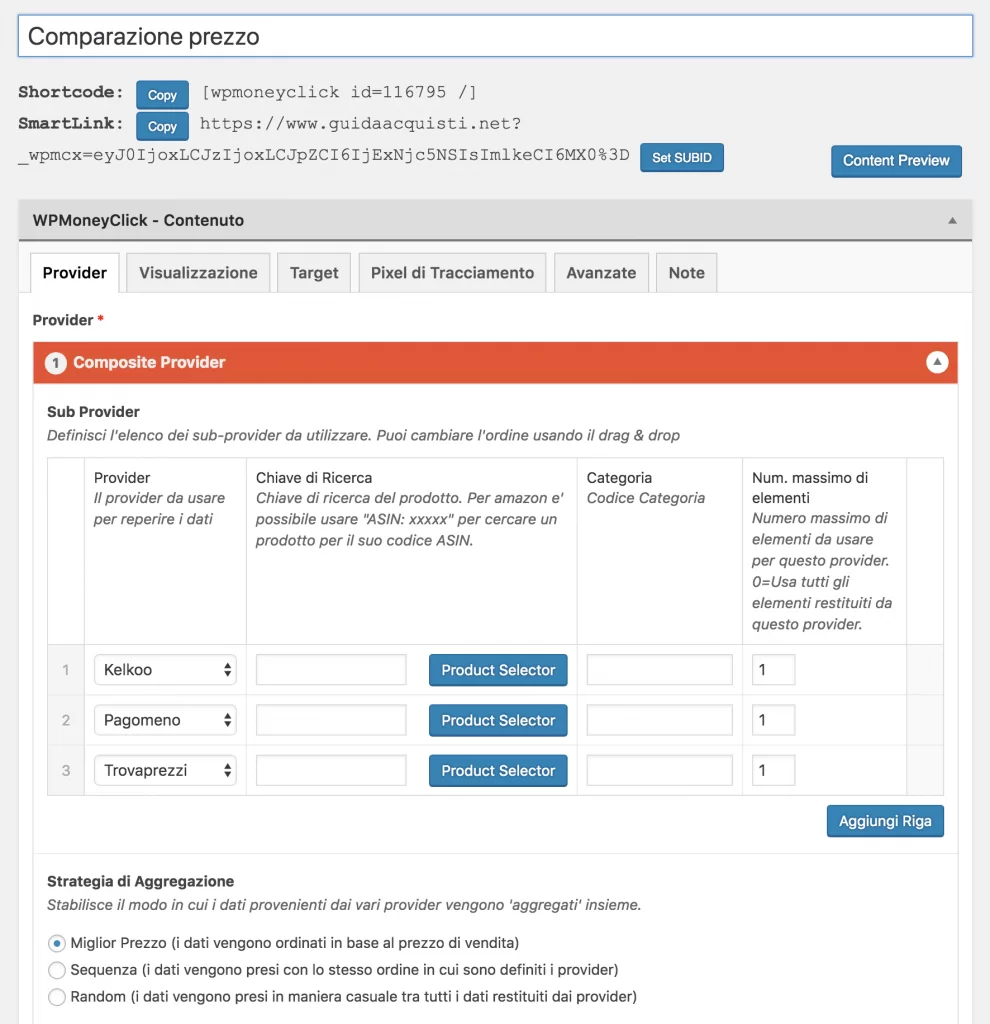Focus the Chiave di Ricerca field for Pagomeno
Screen dimensions: 990x1024
click(x=331, y=720)
